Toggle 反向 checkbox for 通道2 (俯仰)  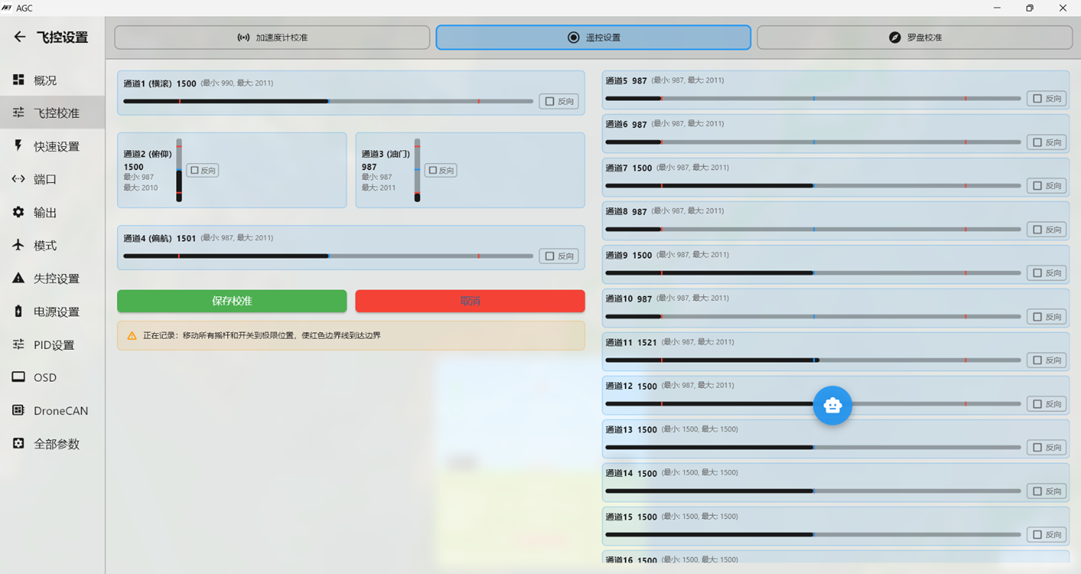(x=195, y=171)
